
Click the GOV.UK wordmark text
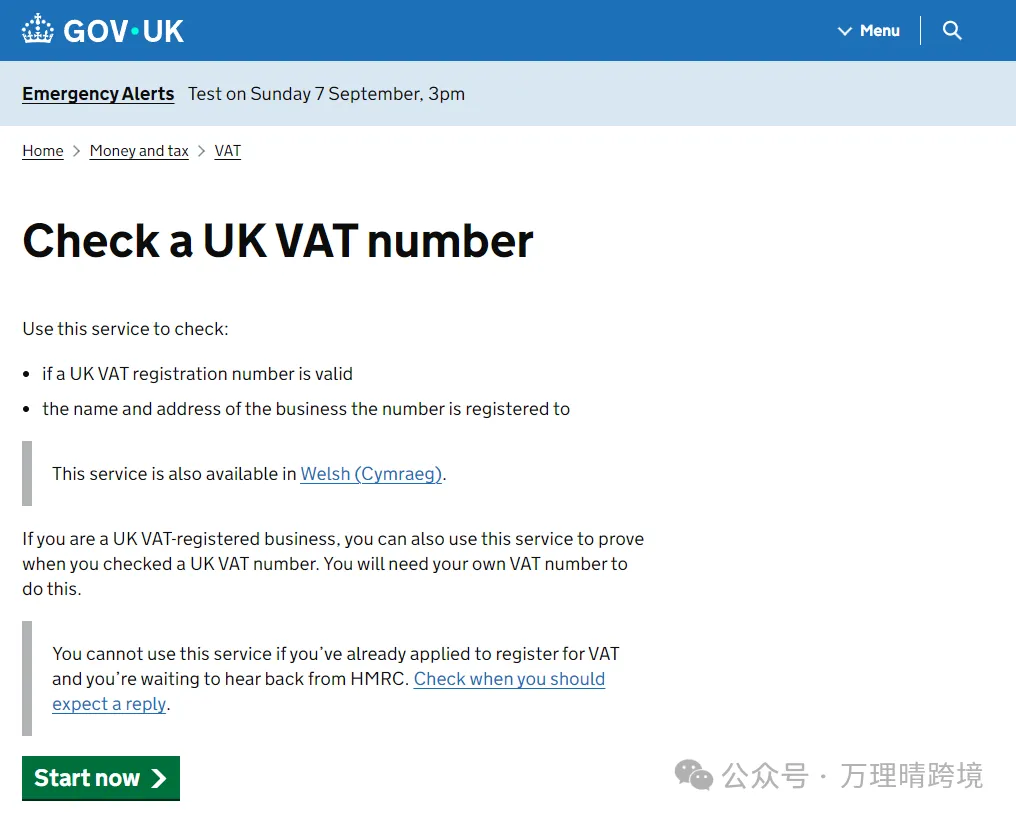click(x=124, y=31)
